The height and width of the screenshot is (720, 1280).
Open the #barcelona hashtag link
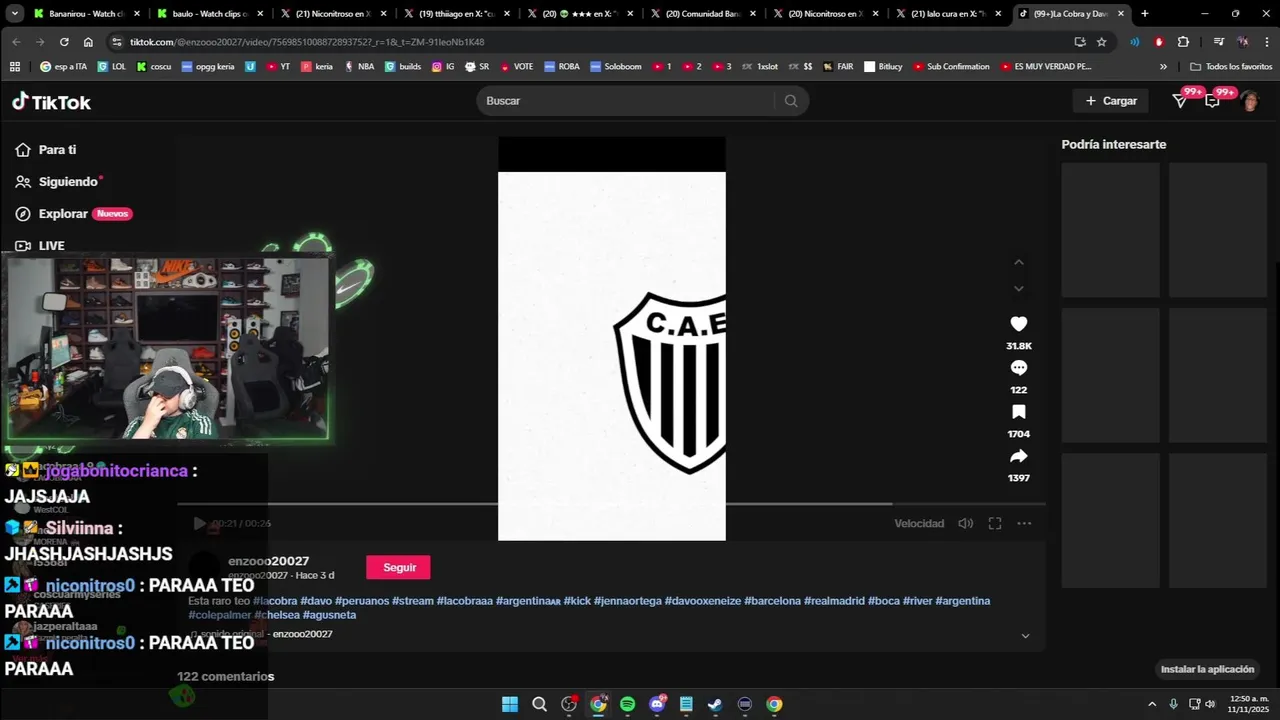click(772, 601)
